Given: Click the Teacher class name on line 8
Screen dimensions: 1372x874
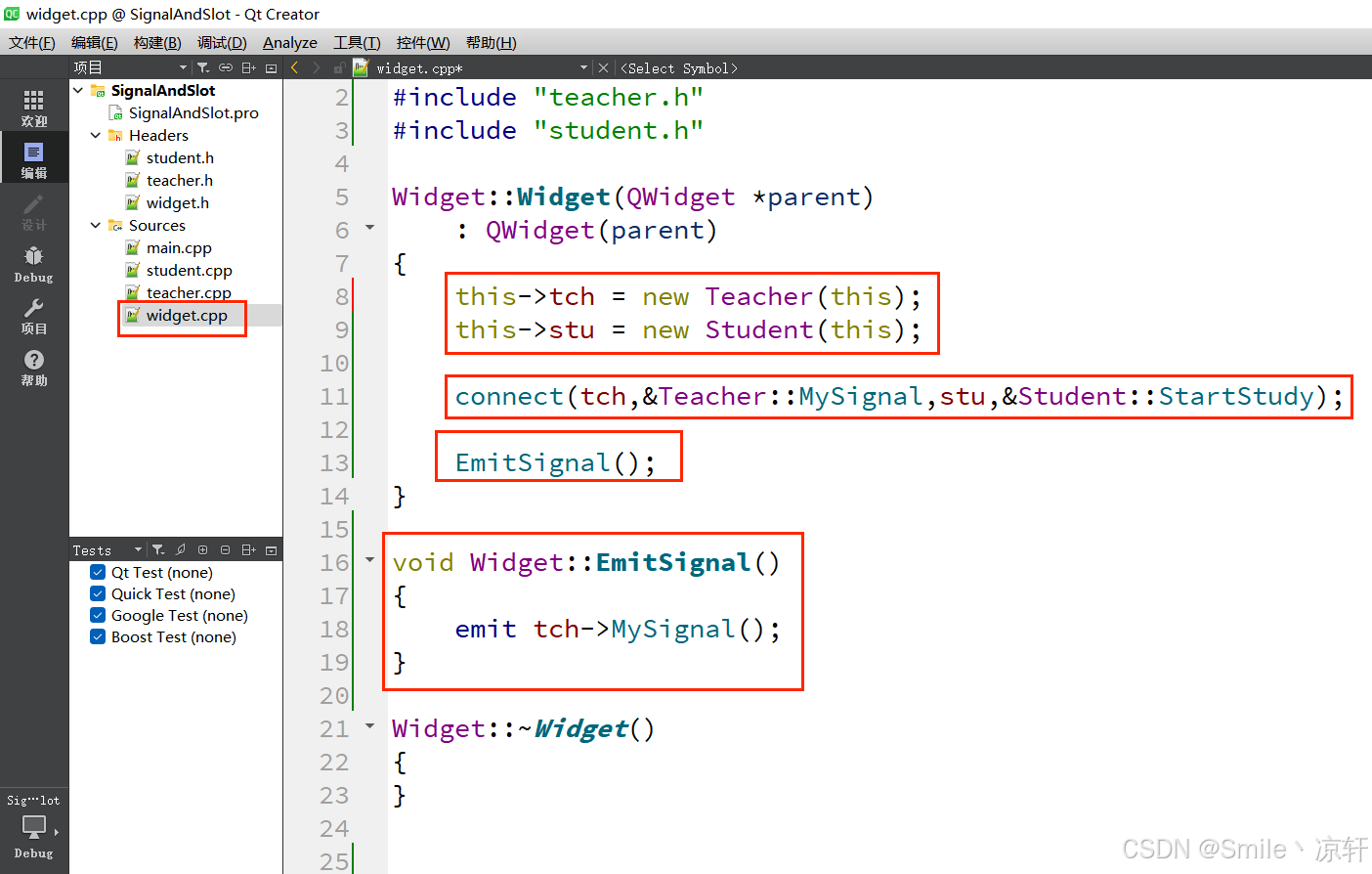Looking at the screenshot, I should (x=759, y=296).
